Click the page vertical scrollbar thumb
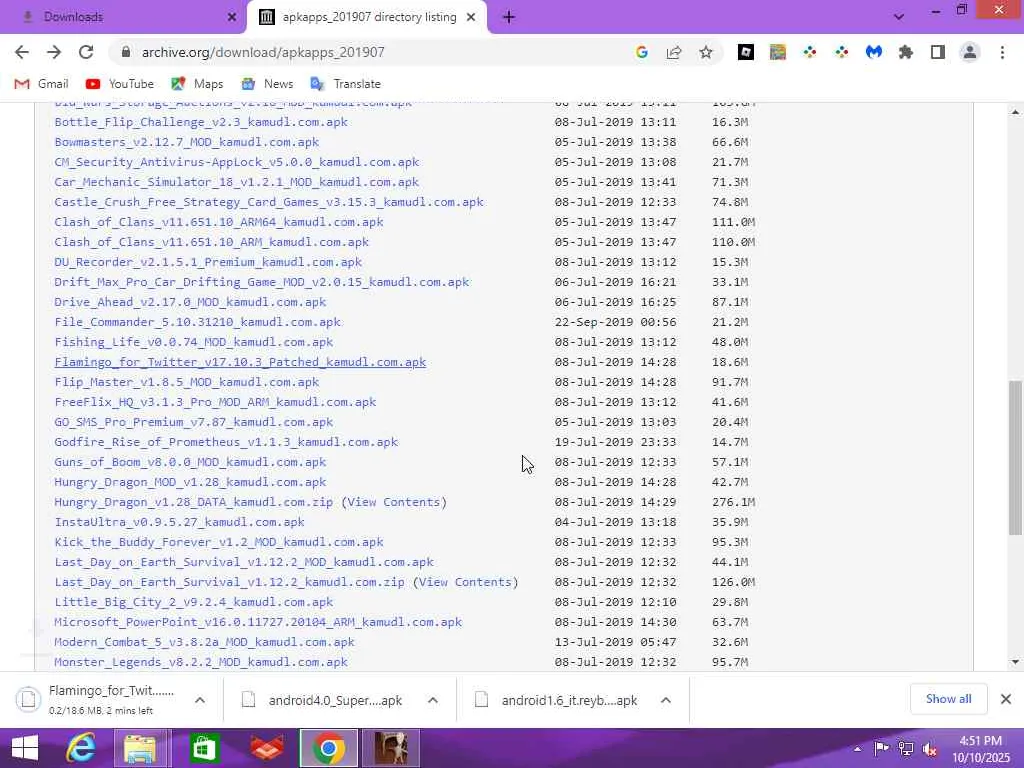 click(x=1016, y=457)
